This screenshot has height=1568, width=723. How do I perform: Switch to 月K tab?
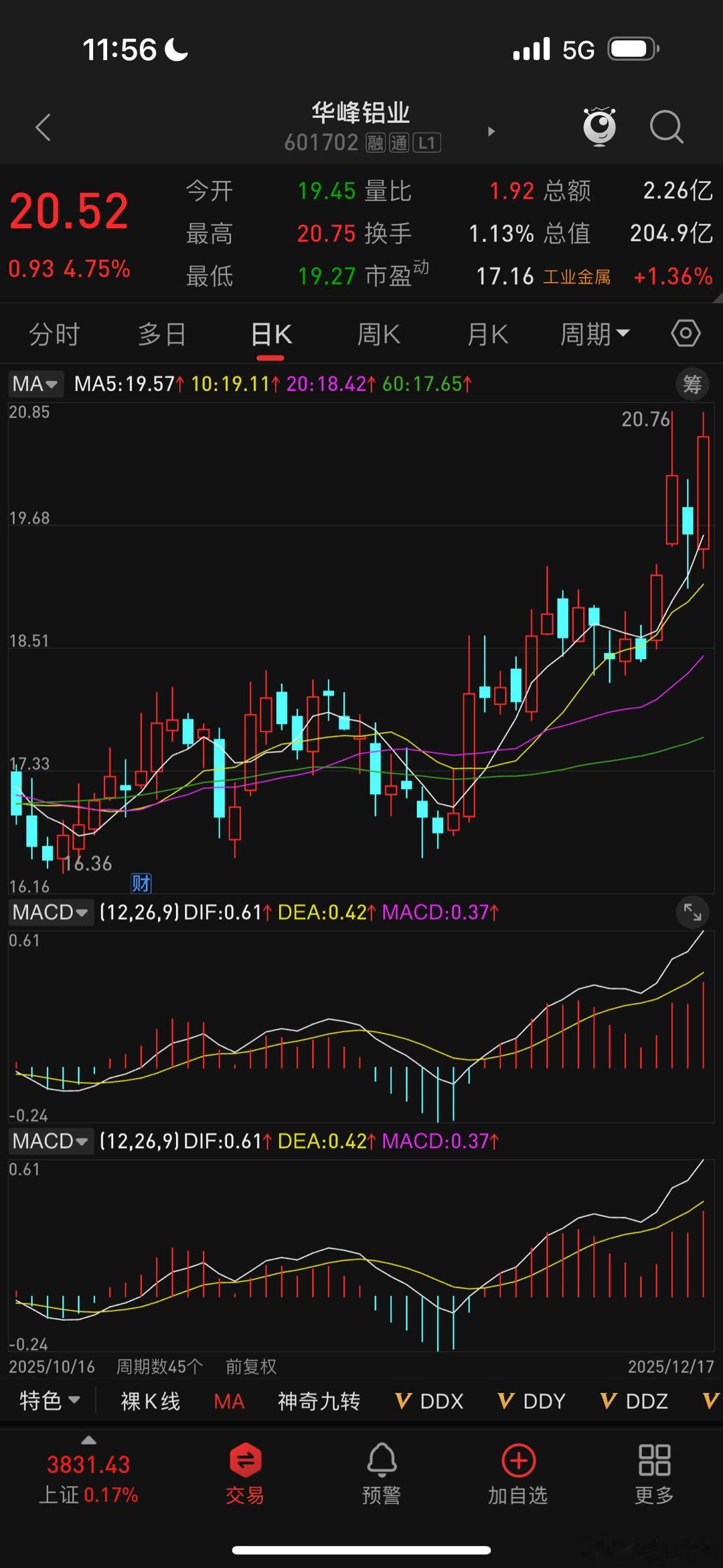(x=487, y=334)
